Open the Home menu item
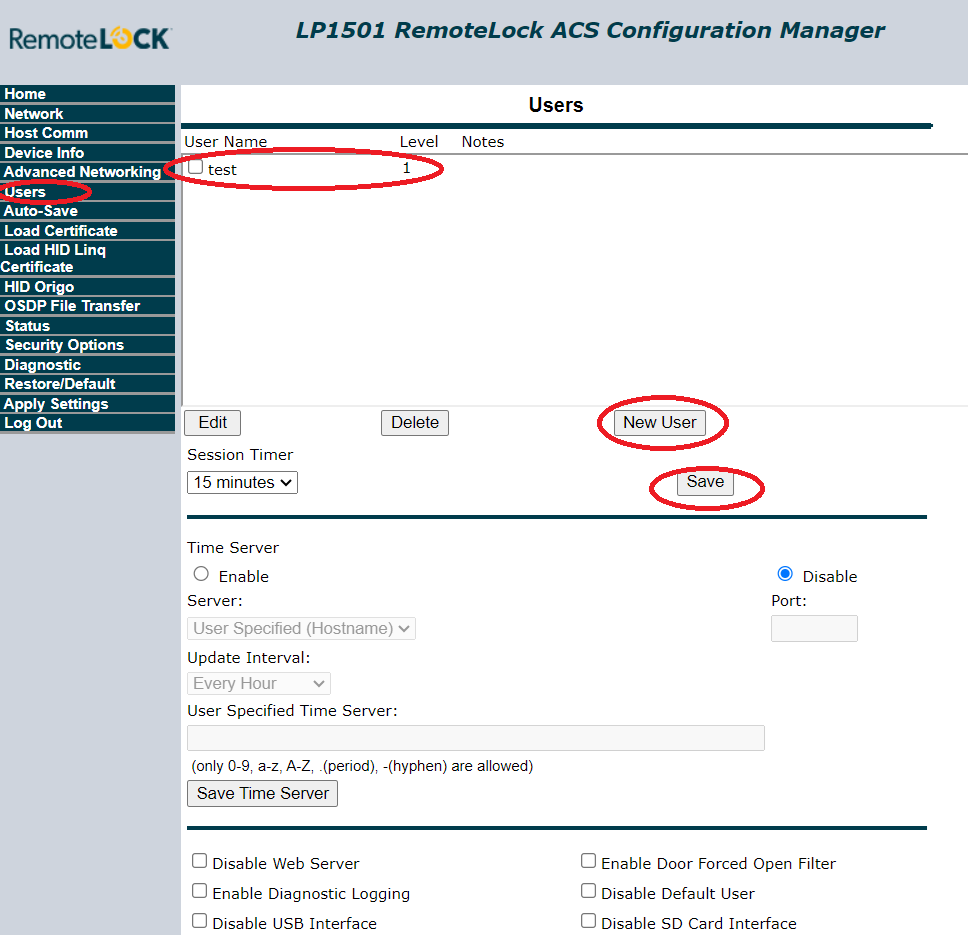The width and height of the screenshot is (968, 939). 87,94
